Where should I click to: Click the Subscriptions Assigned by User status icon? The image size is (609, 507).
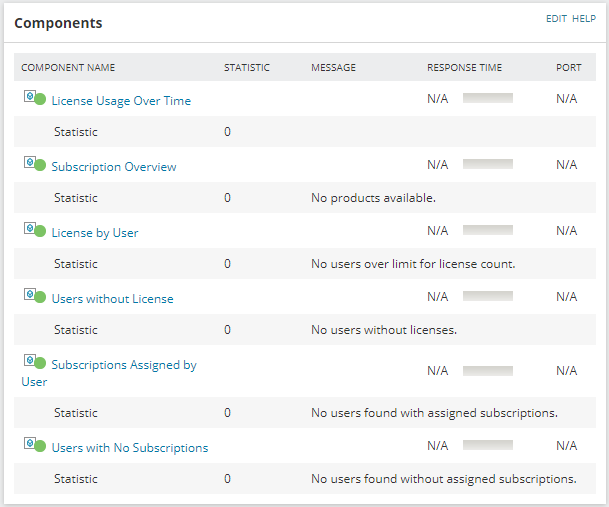pyautogui.click(x=34, y=362)
